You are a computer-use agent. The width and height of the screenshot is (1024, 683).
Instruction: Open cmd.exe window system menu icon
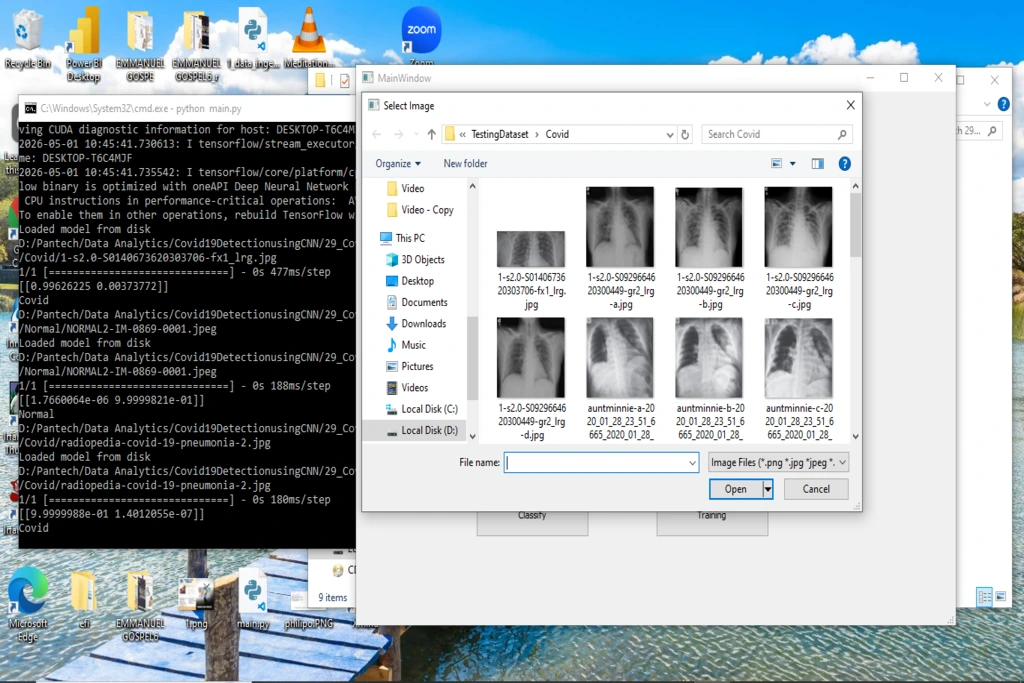(30, 108)
